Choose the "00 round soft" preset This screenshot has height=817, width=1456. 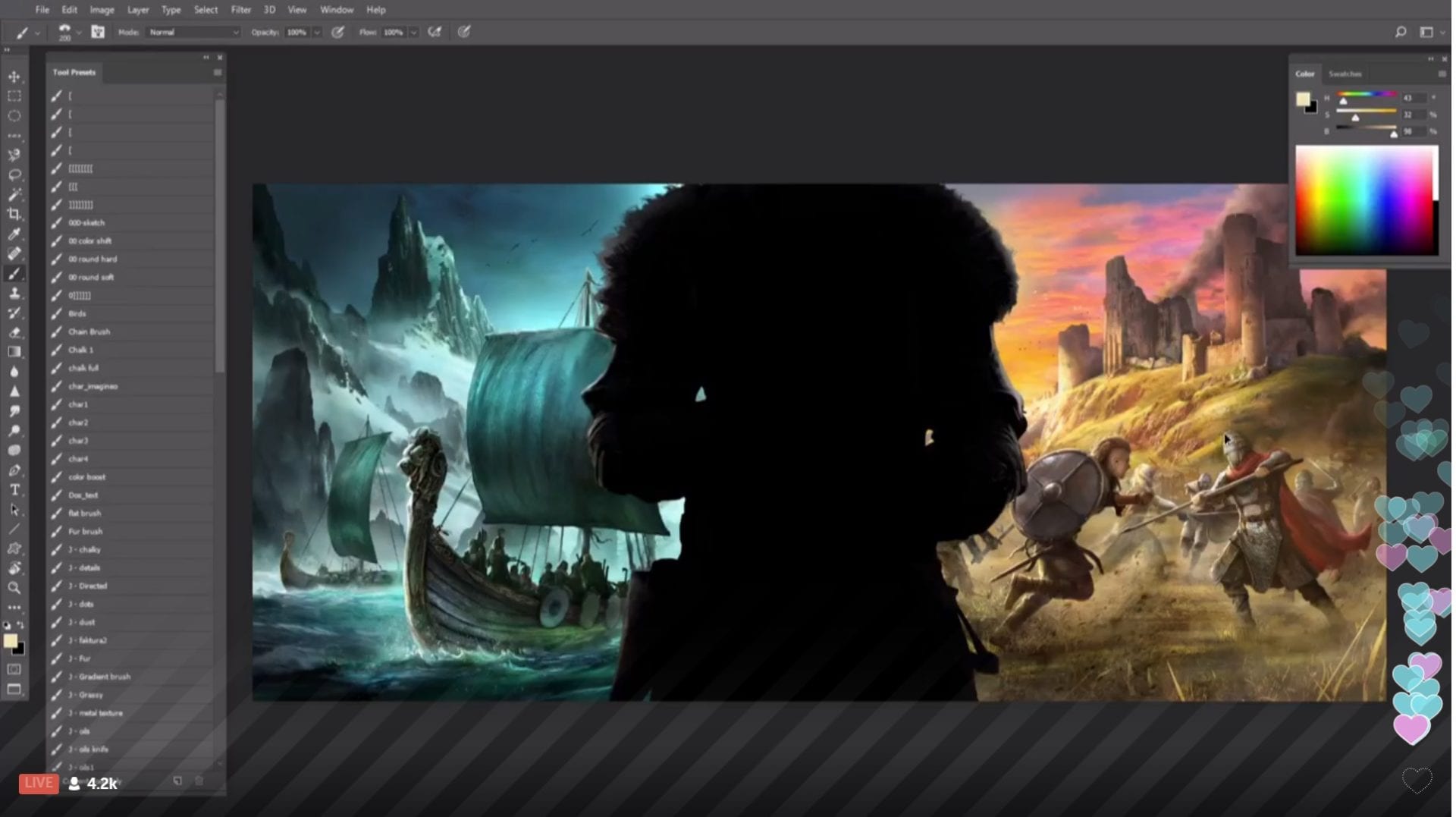coord(91,277)
